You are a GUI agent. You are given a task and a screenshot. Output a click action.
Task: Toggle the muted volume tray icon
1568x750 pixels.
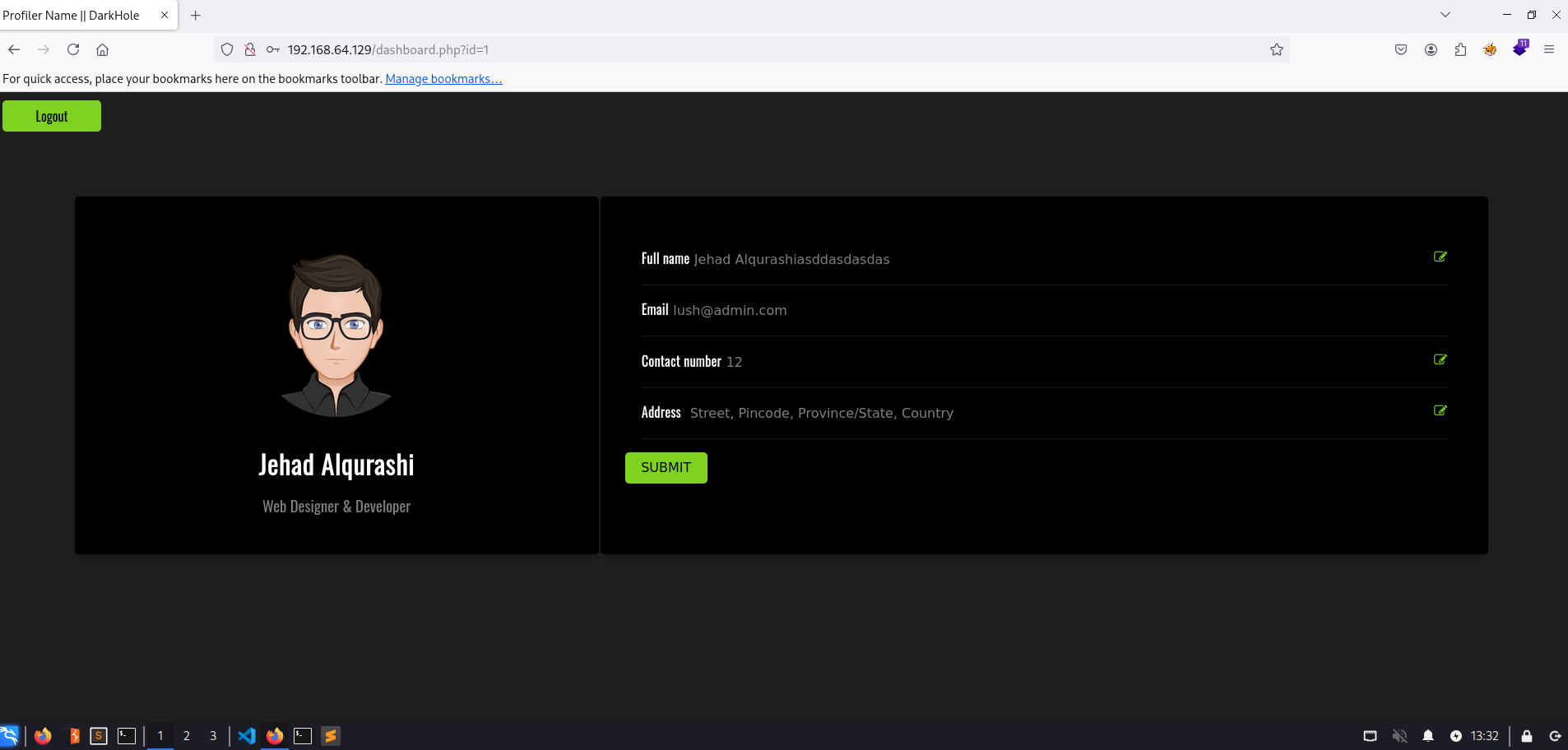coord(1399,736)
